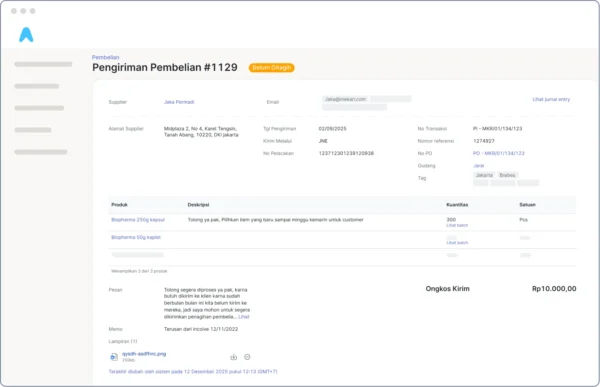Viewport: 600px width, 387px height.
Task: Remove attachment using the minus circle icon
Action: (x=247, y=357)
